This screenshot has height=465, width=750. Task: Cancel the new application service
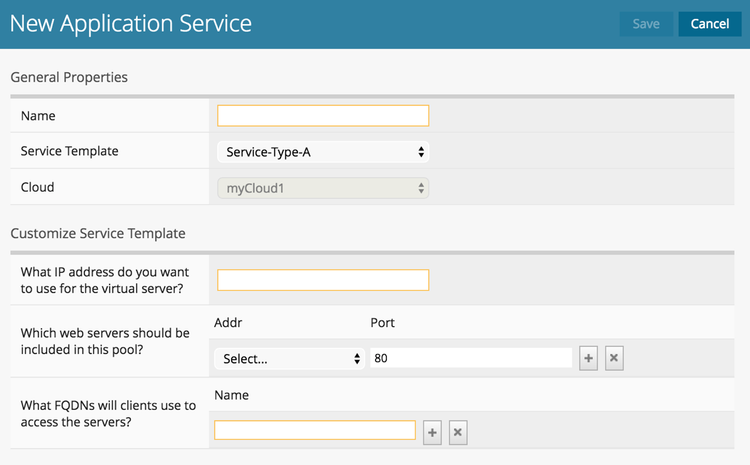point(710,24)
